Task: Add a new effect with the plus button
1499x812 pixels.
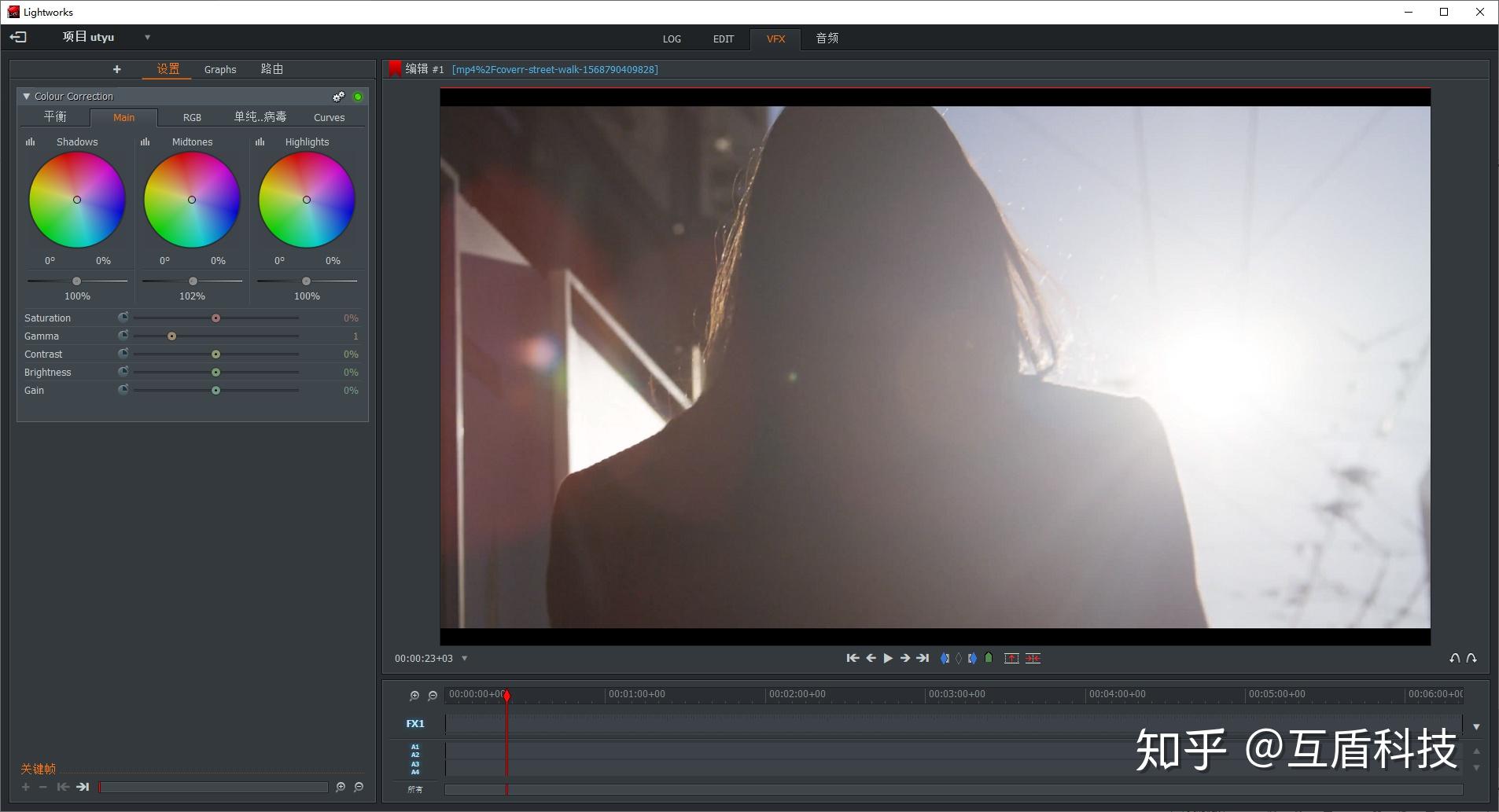Action: [116, 69]
